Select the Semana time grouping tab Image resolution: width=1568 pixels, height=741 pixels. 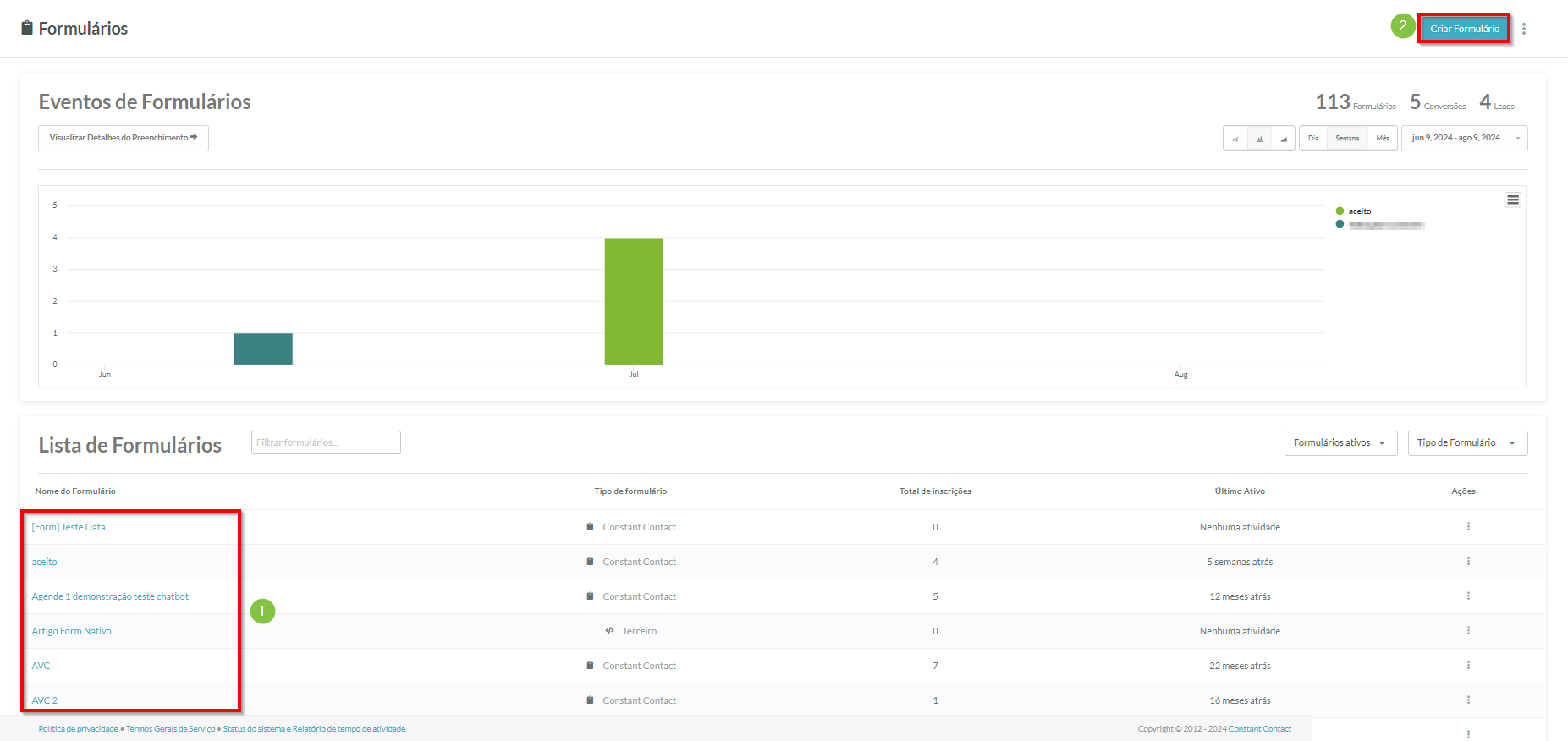point(1346,139)
